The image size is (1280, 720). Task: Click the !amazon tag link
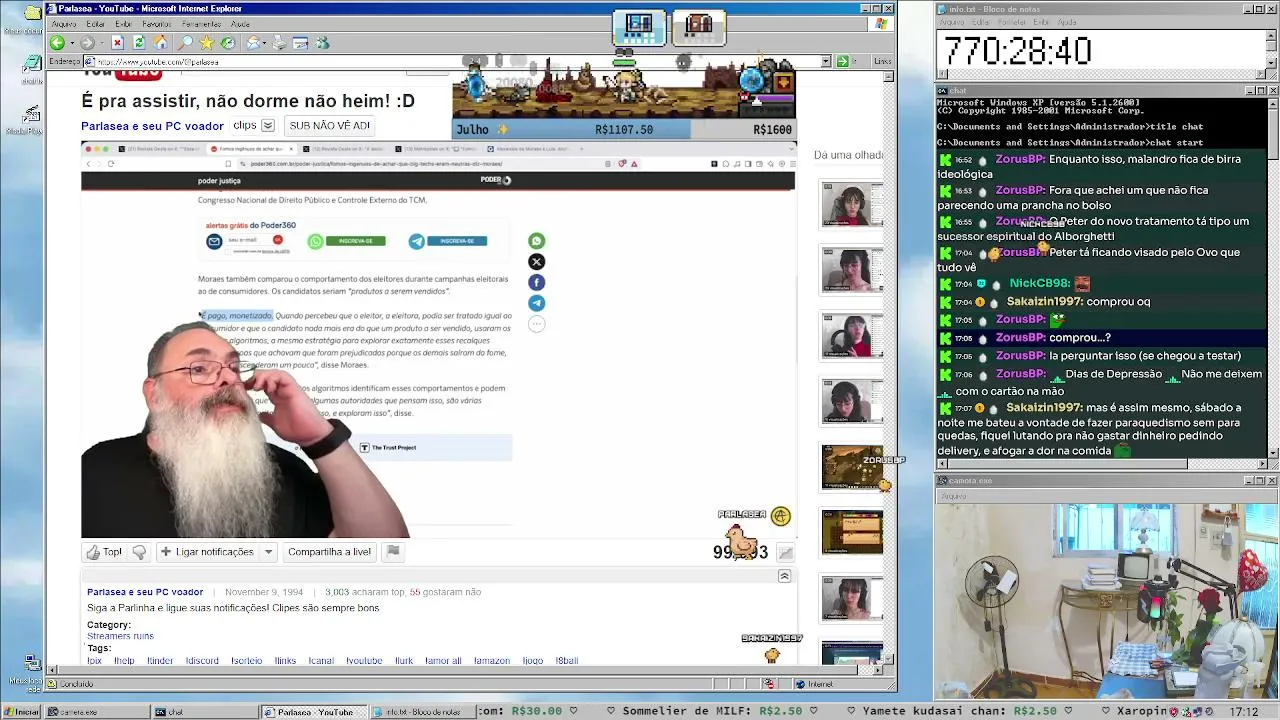(x=492, y=661)
